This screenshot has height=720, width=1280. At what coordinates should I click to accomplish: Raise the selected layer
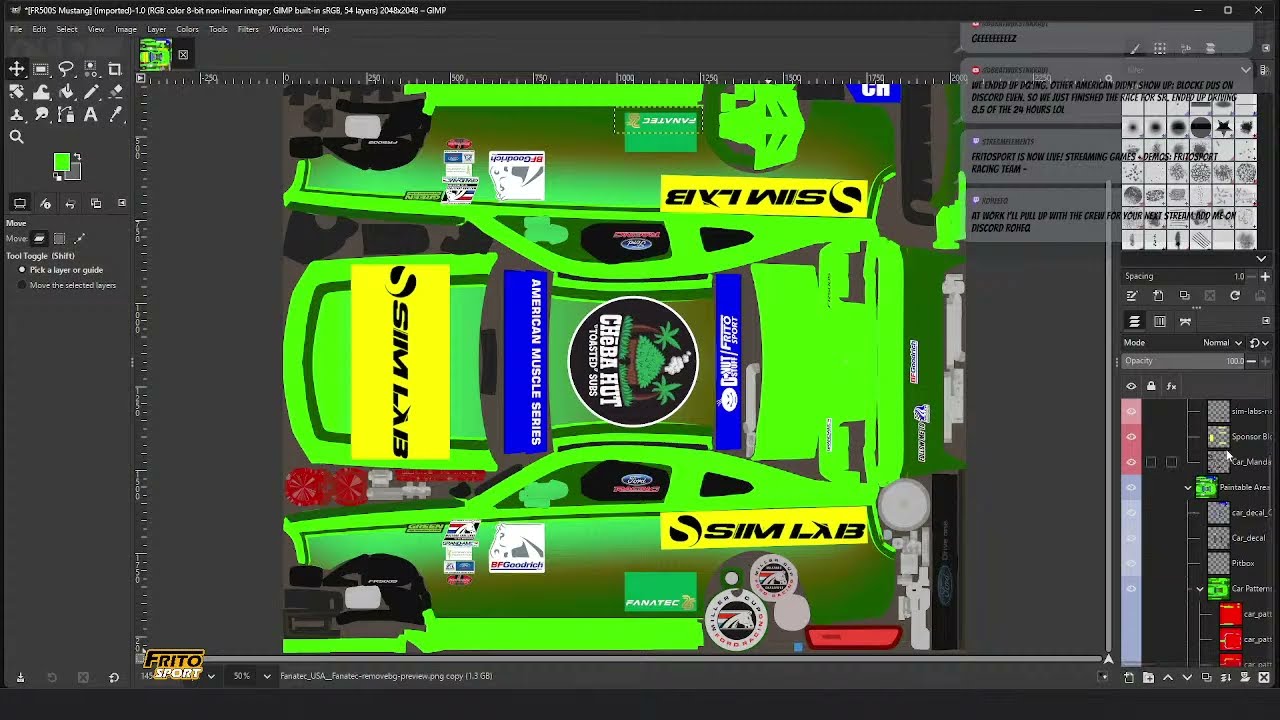click(1168, 678)
